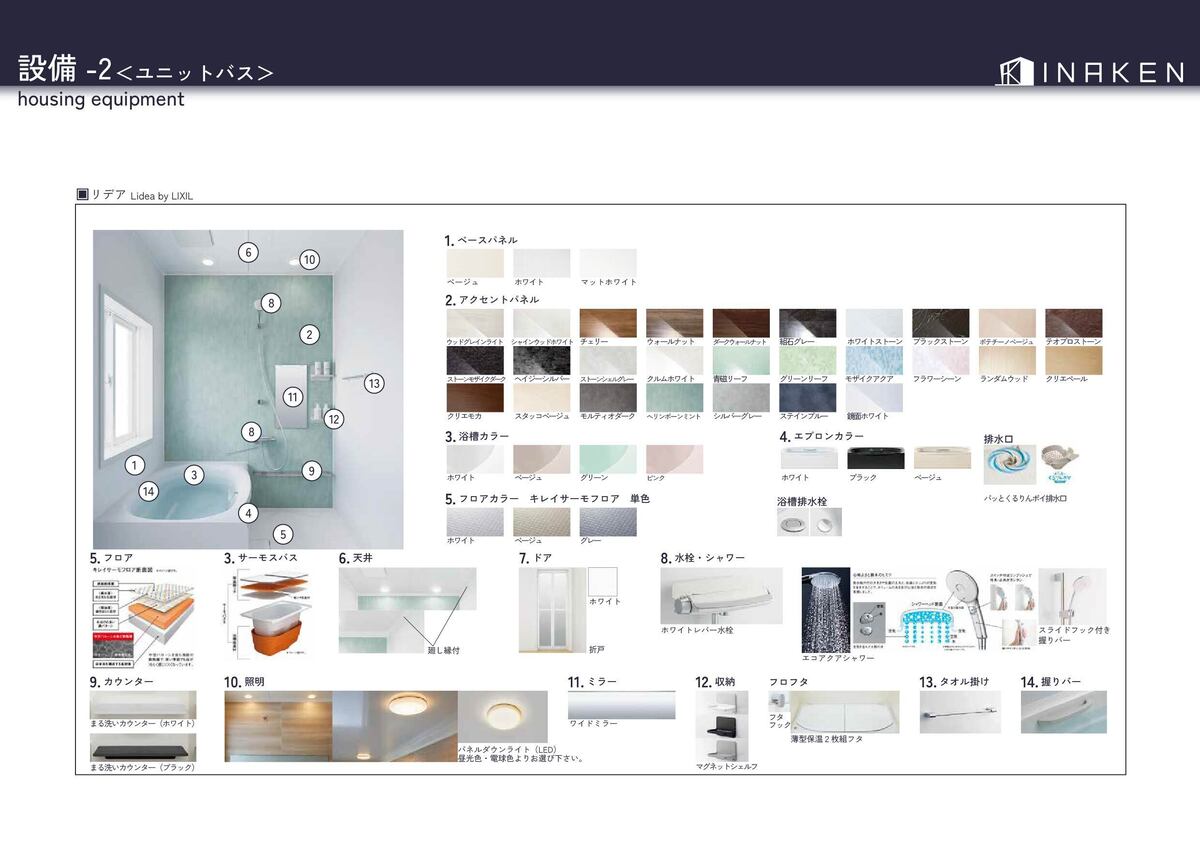Open the エコアクアシャワー shower image

click(x=838, y=610)
